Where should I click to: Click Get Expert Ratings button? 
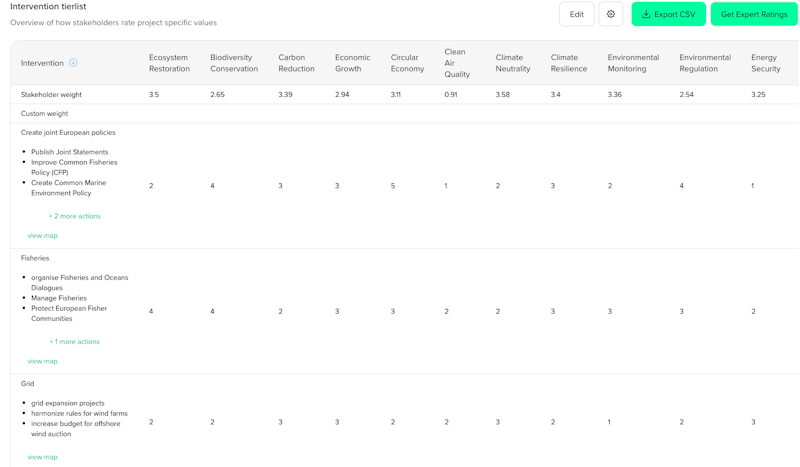754,14
